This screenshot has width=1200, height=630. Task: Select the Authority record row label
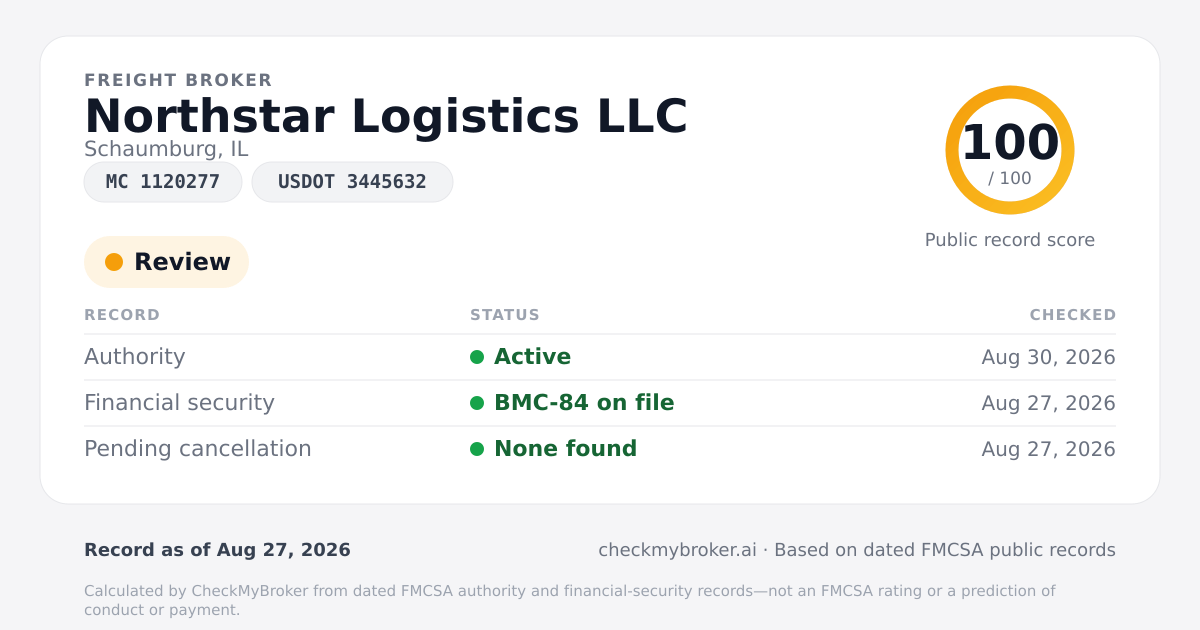click(135, 357)
